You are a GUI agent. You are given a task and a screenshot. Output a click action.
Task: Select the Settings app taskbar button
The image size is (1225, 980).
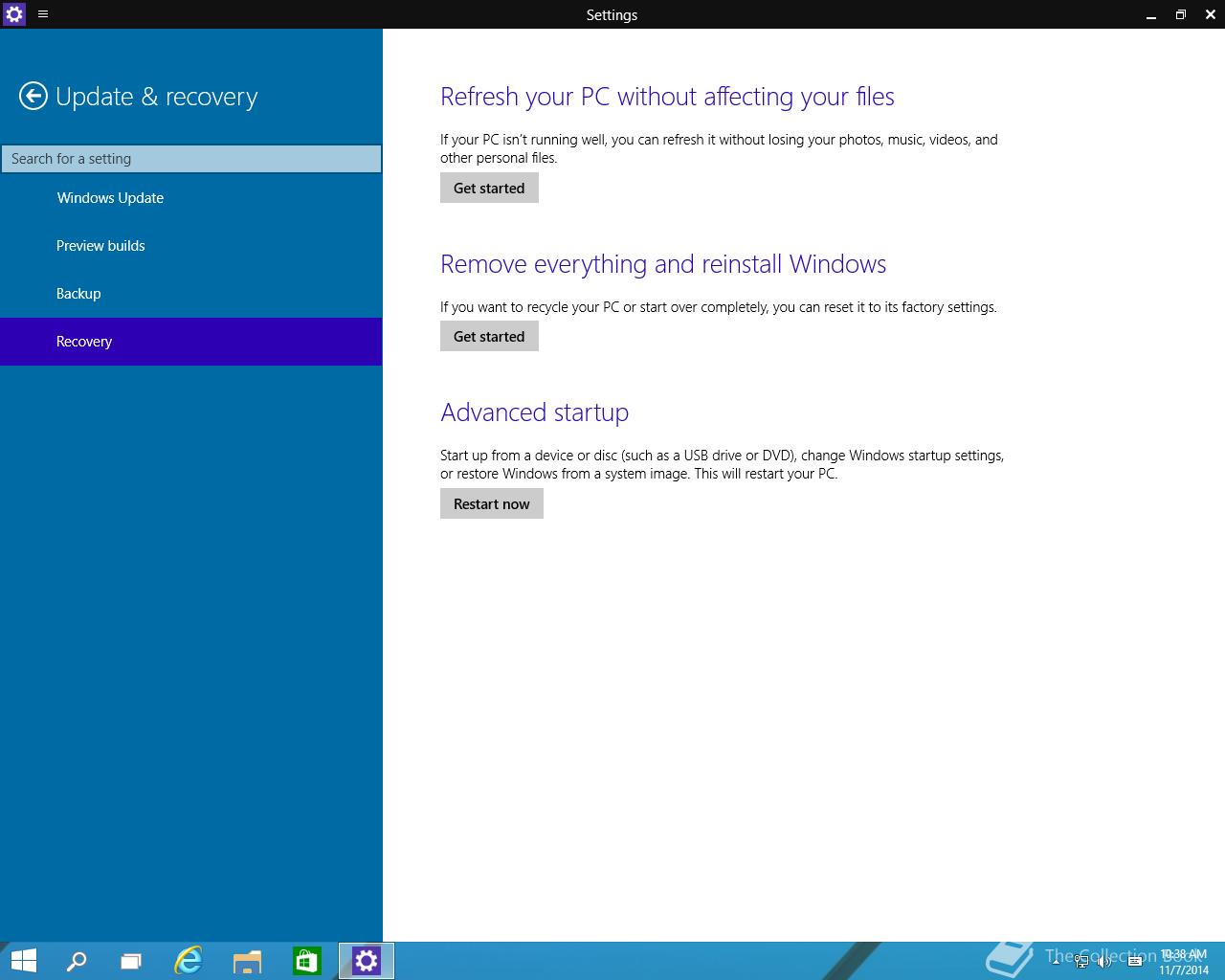[367, 961]
